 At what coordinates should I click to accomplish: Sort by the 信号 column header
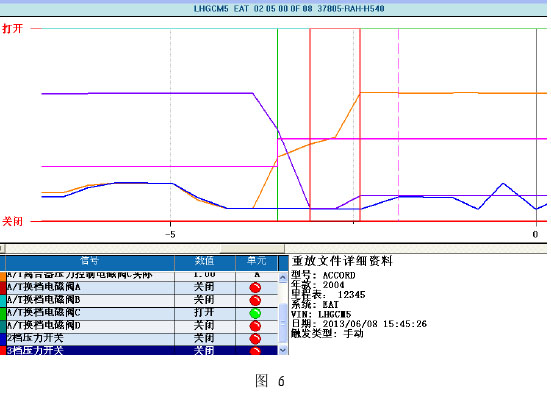point(90,261)
